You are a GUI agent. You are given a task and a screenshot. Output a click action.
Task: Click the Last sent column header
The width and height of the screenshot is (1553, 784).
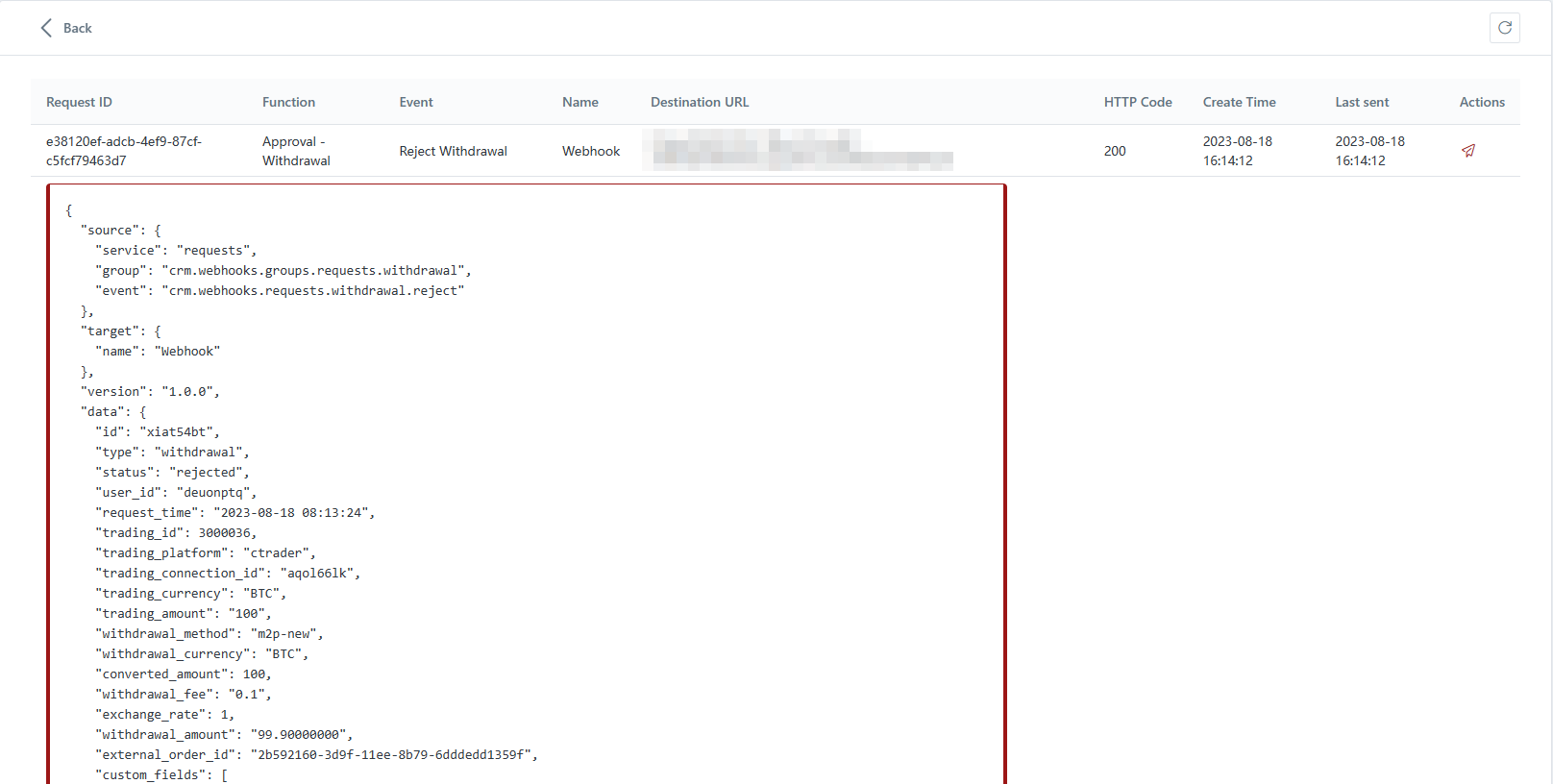pyautogui.click(x=1361, y=102)
